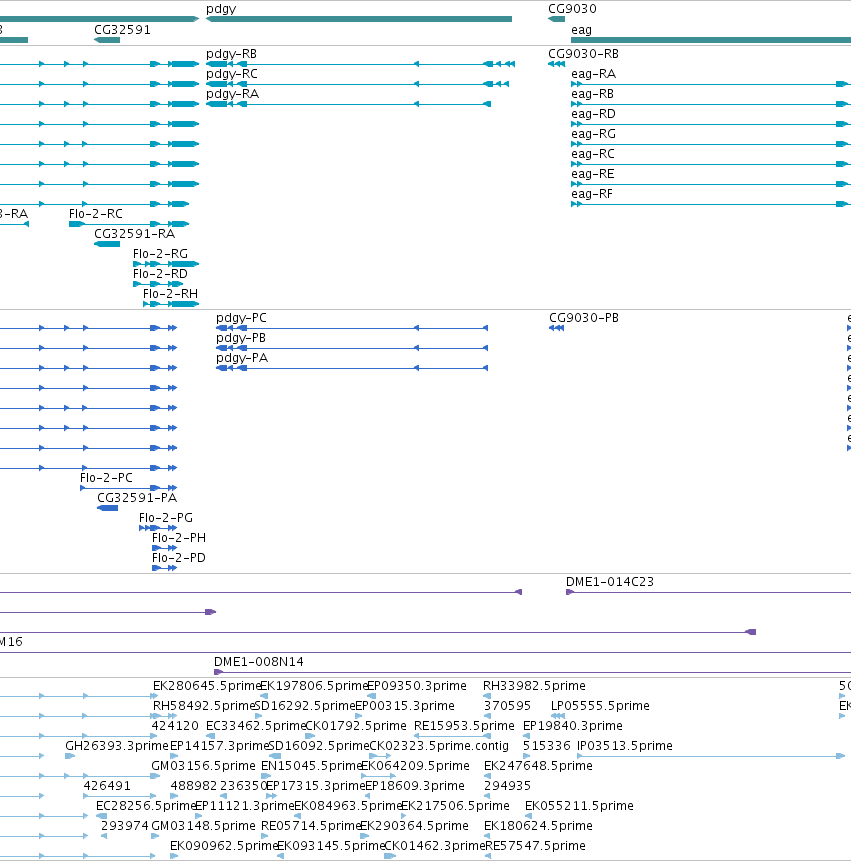Select the eag-RG transcript label
The image size is (851, 861).
pos(594,134)
